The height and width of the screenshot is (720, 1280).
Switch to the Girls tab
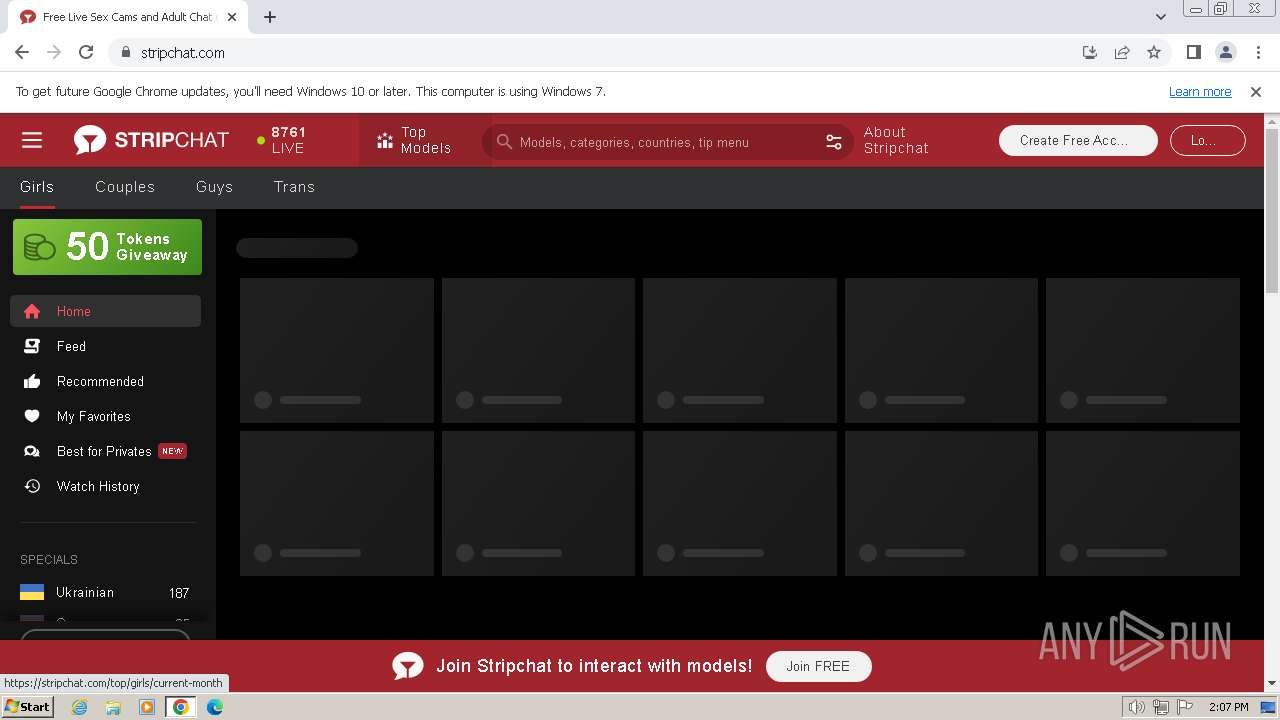(x=37, y=187)
